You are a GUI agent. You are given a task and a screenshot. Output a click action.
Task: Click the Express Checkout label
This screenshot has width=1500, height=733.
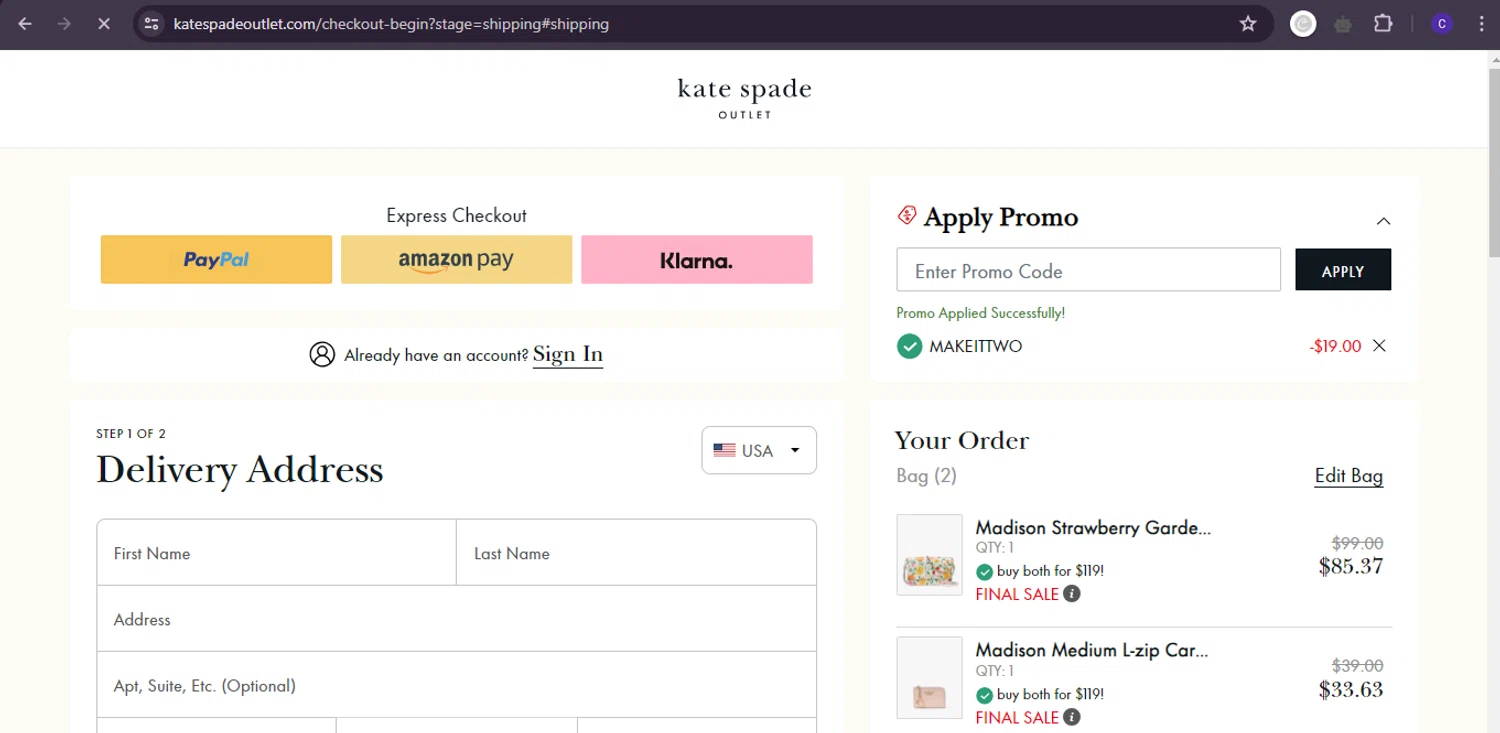pyautogui.click(x=456, y=215)
